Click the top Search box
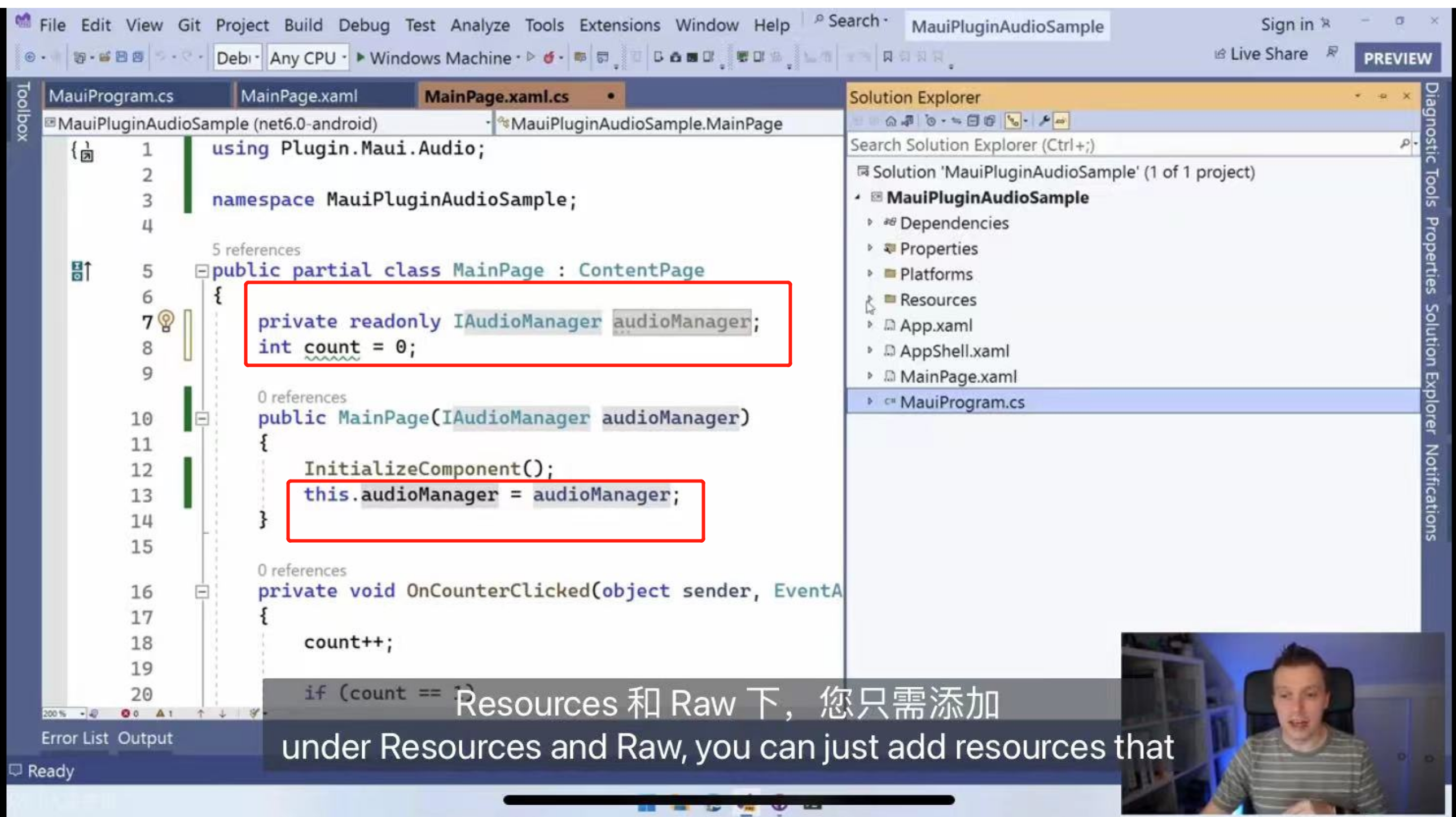The image size is (1456, 817). [851, 21]
